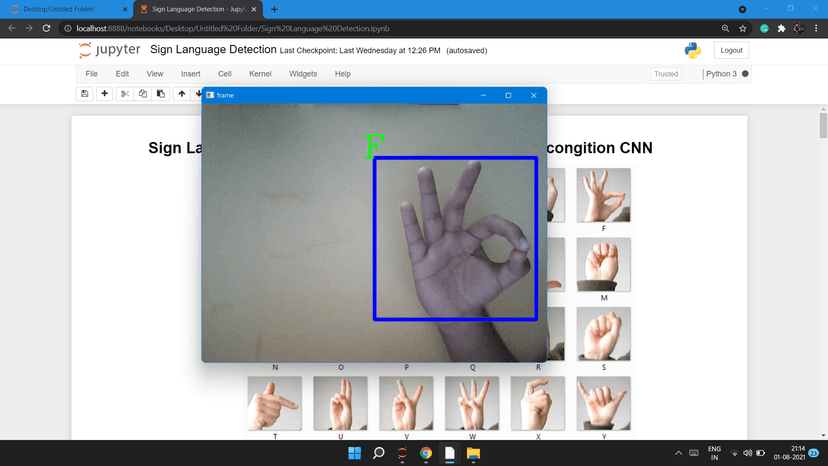Cut selected cells with scissors icon
The height and width of the screenshot is (466, 828).
coord(125,94)
